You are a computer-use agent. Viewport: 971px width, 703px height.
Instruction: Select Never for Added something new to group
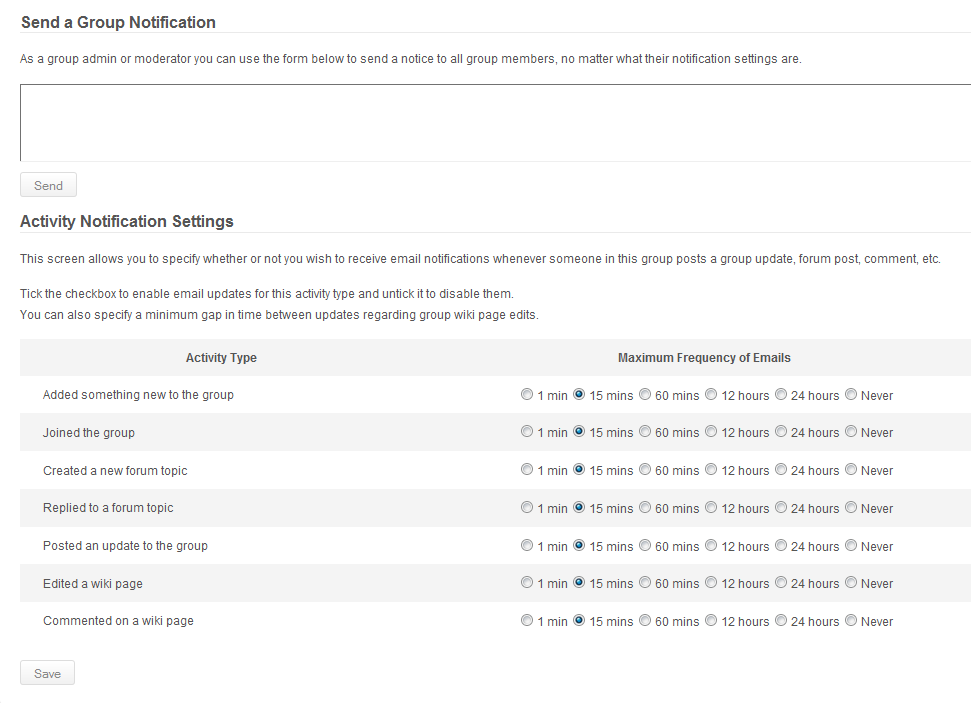click(x=851, y=395)
